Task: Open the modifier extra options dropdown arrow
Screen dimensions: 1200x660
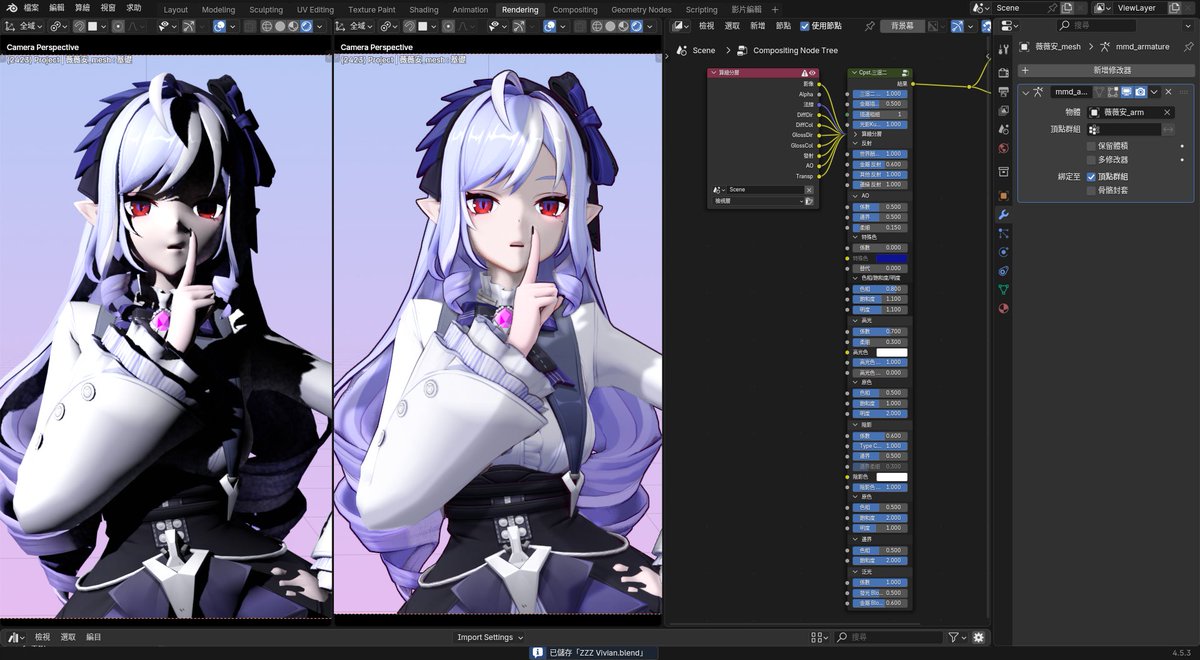Action: pos(1155,92)
